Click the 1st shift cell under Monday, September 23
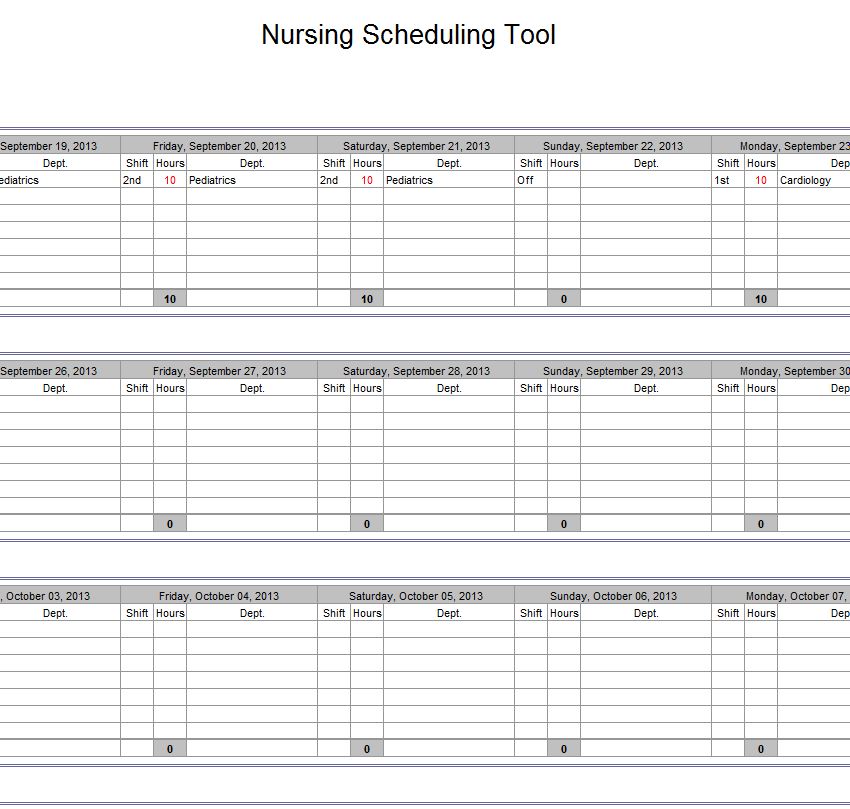The width and height of the screenshot is (850, 809). coord(728,180)
